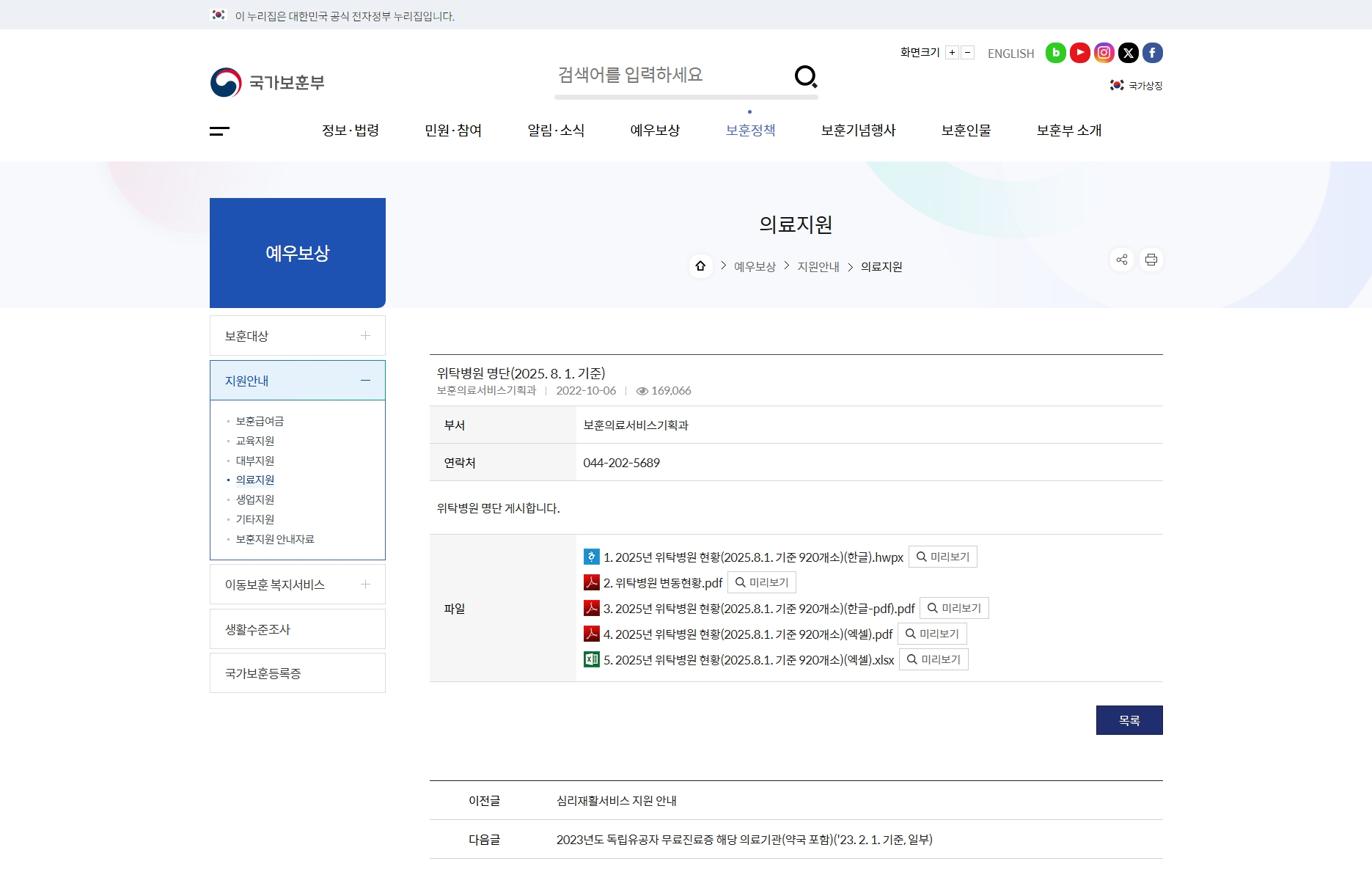Image resolution: width=1372 pixels, height=872 pixels.
Task: Click PDF icon of file 3 (한글-pdf)
Action: coord(591,608)
